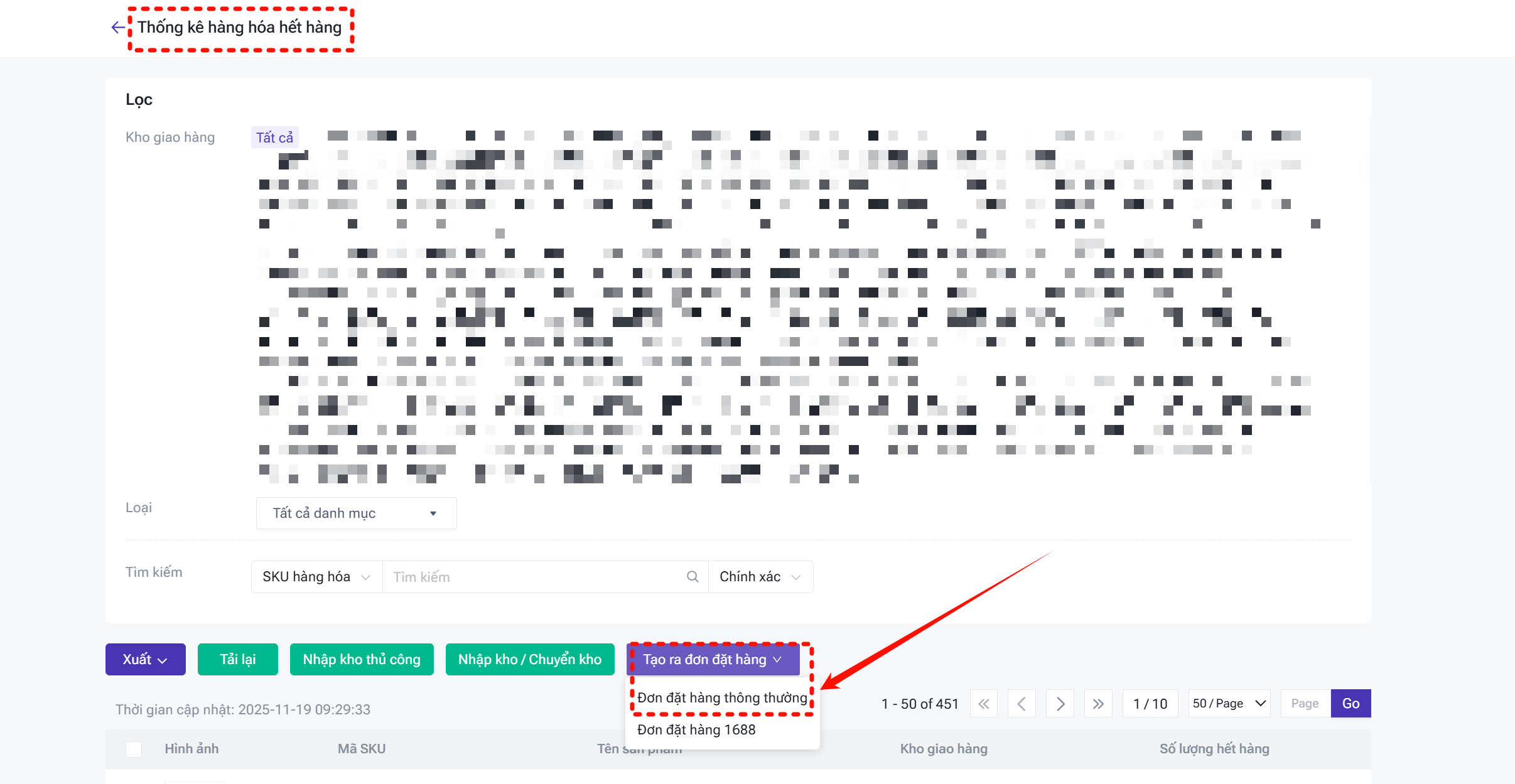This screenshot has width=1515, height=784.
Task: Open the 'Xuất' export dropdown button
Action: pyautogui.click(x=145, y=660)
